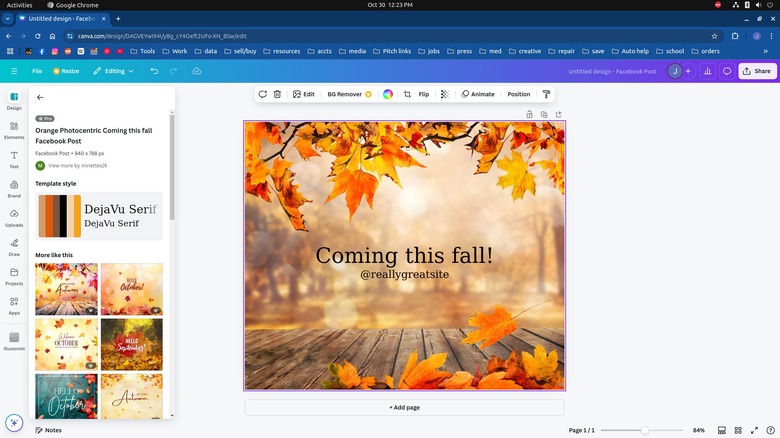Undo the last action
This screenshot has height=438, width=780.
(154, 71)
